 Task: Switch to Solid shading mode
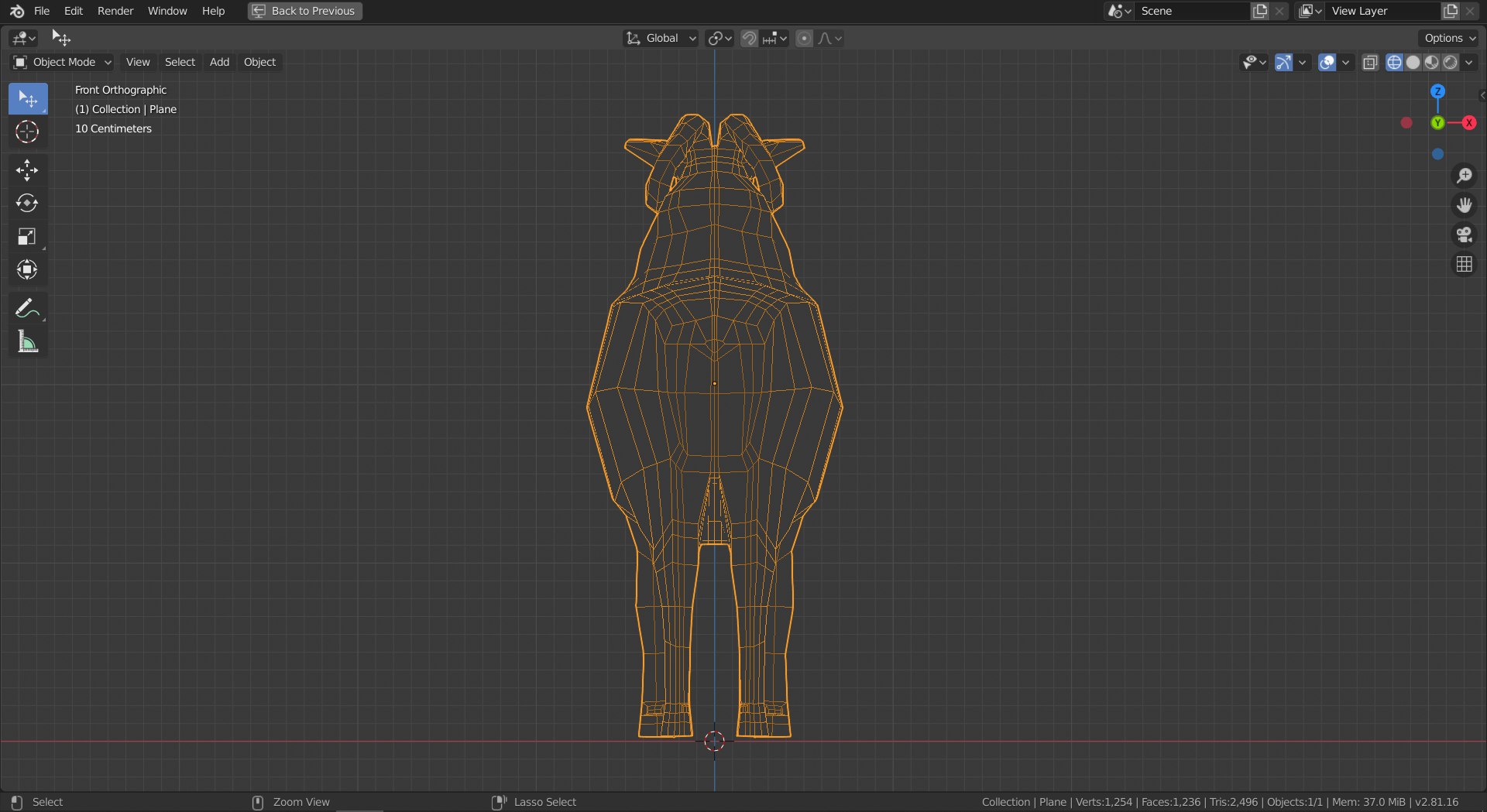pos(1413,62)
